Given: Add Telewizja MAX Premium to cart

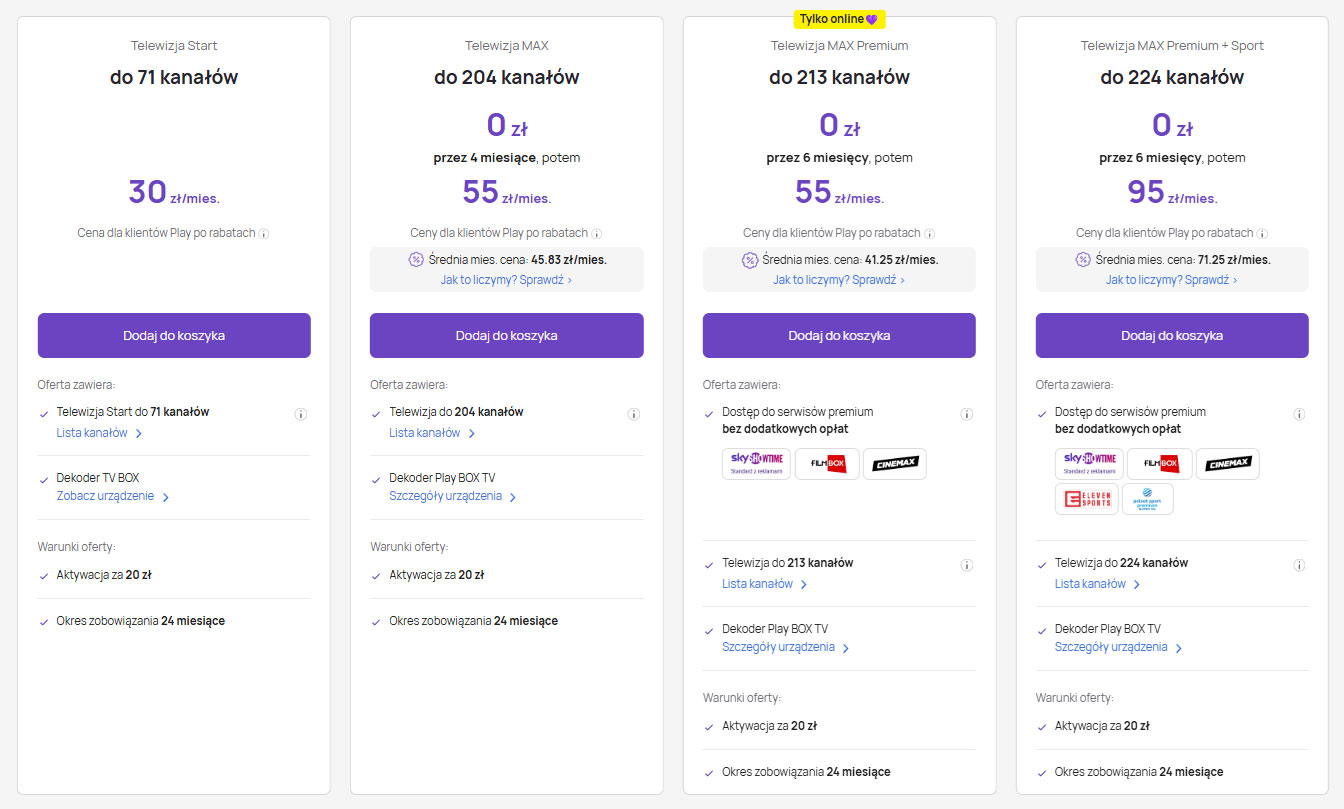Looking at the screenshot, I should pyautogui.click(x=839, y=336).
